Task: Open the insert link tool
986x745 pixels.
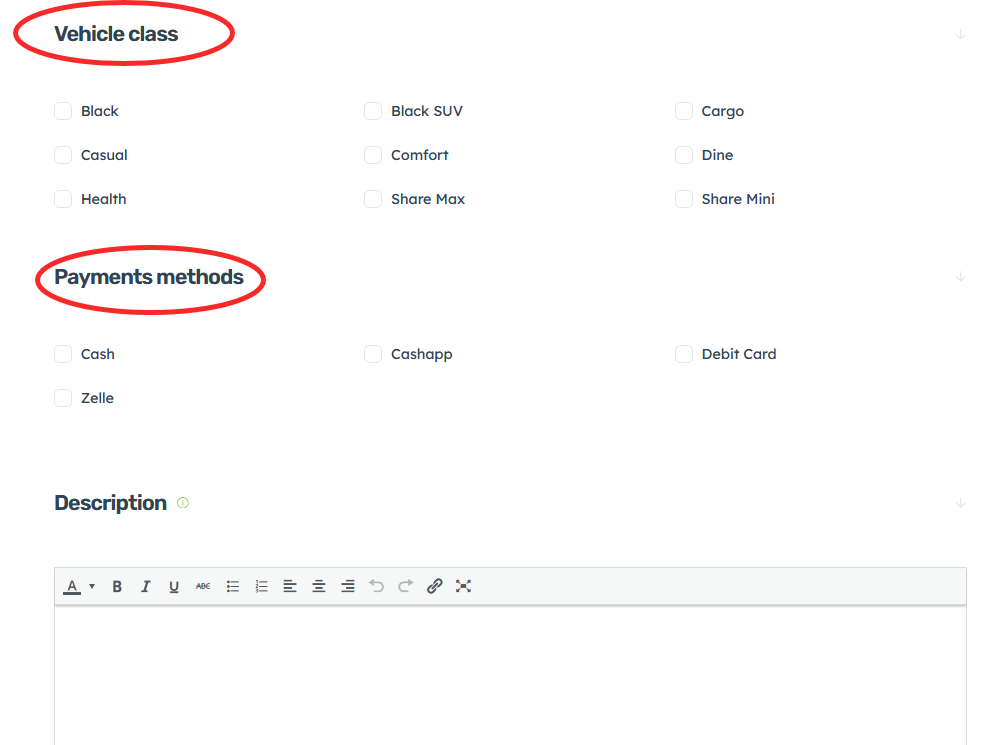Action: (434, 587)
